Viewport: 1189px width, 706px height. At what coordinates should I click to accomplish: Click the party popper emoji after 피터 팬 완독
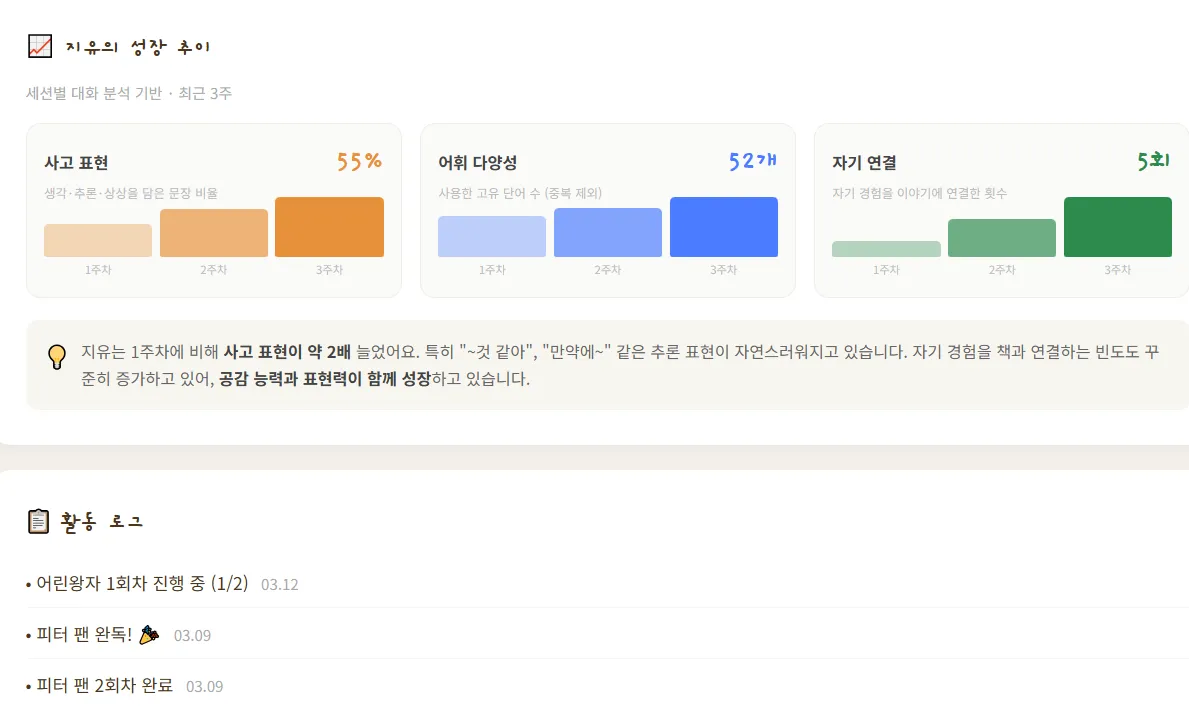(149, 634)
